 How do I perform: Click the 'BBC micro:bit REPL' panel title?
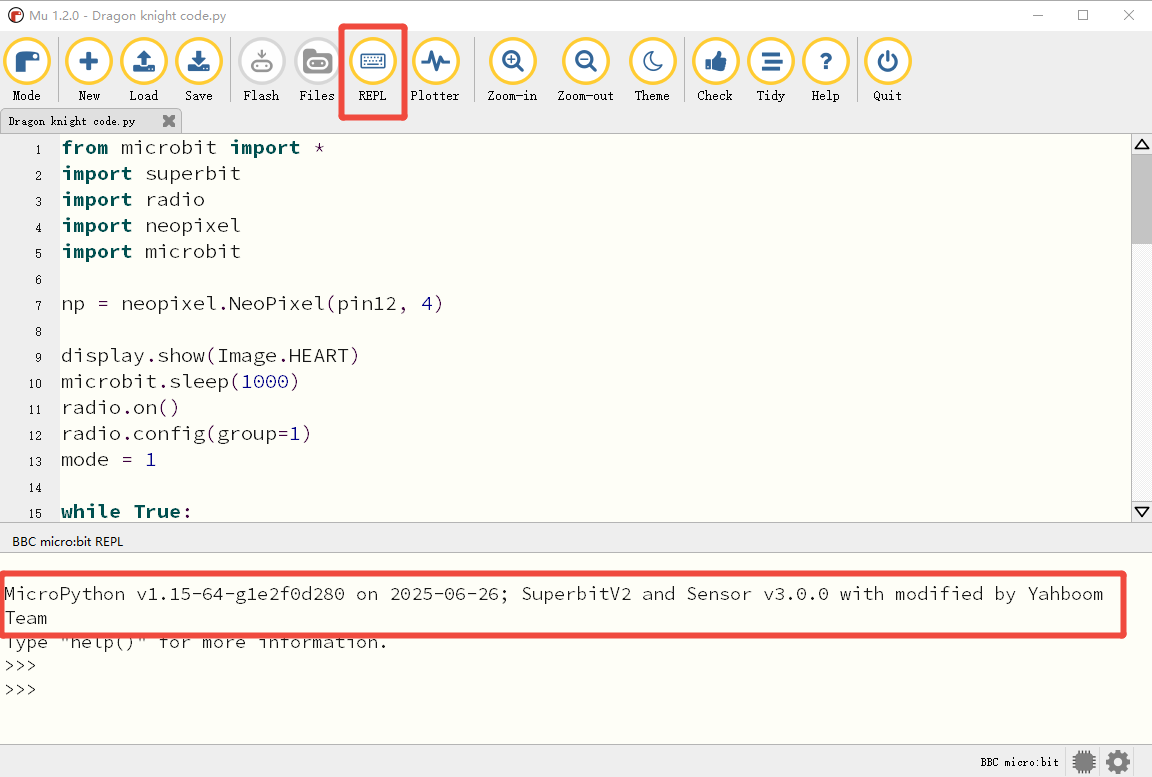[68, 542]
